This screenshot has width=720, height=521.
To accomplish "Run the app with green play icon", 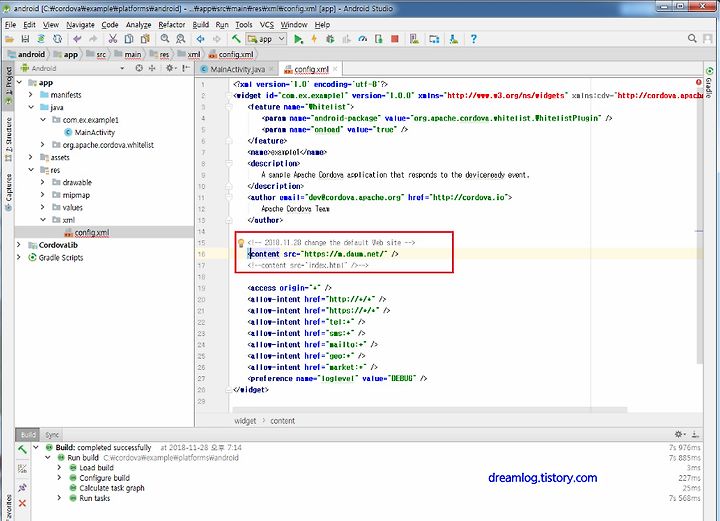I will (298, 39).
